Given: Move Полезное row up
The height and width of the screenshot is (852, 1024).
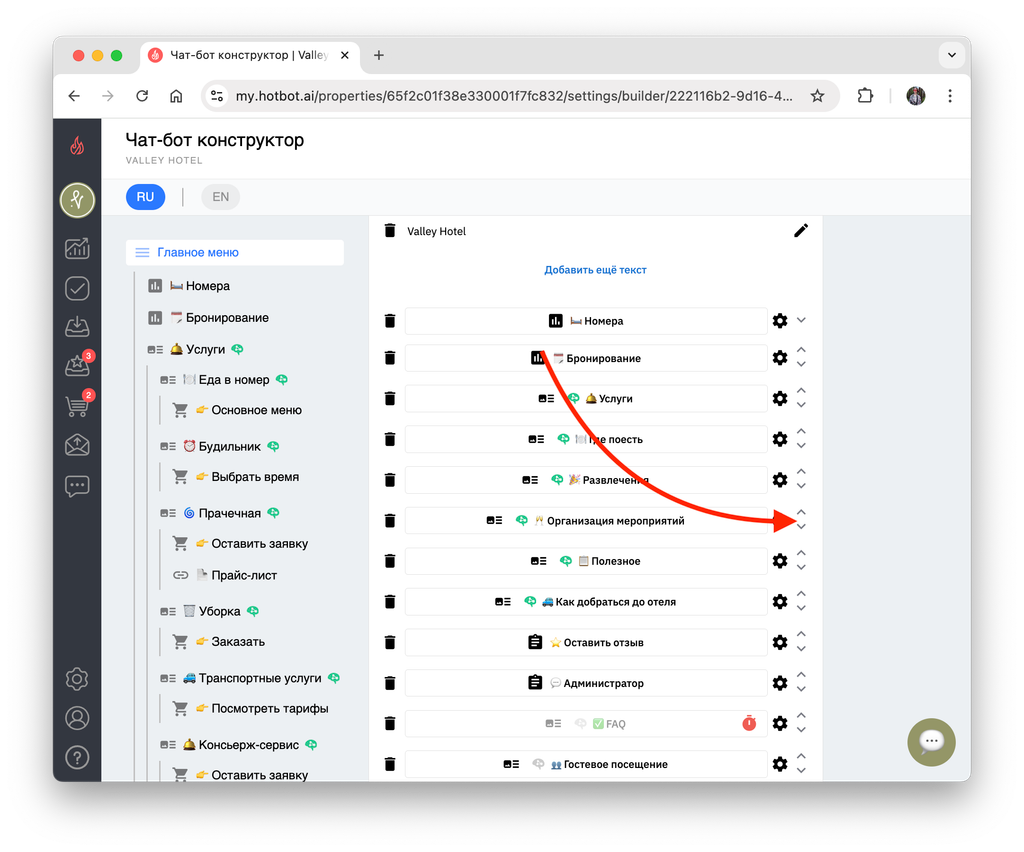Looking at the screenshot, I should [801, 553].
